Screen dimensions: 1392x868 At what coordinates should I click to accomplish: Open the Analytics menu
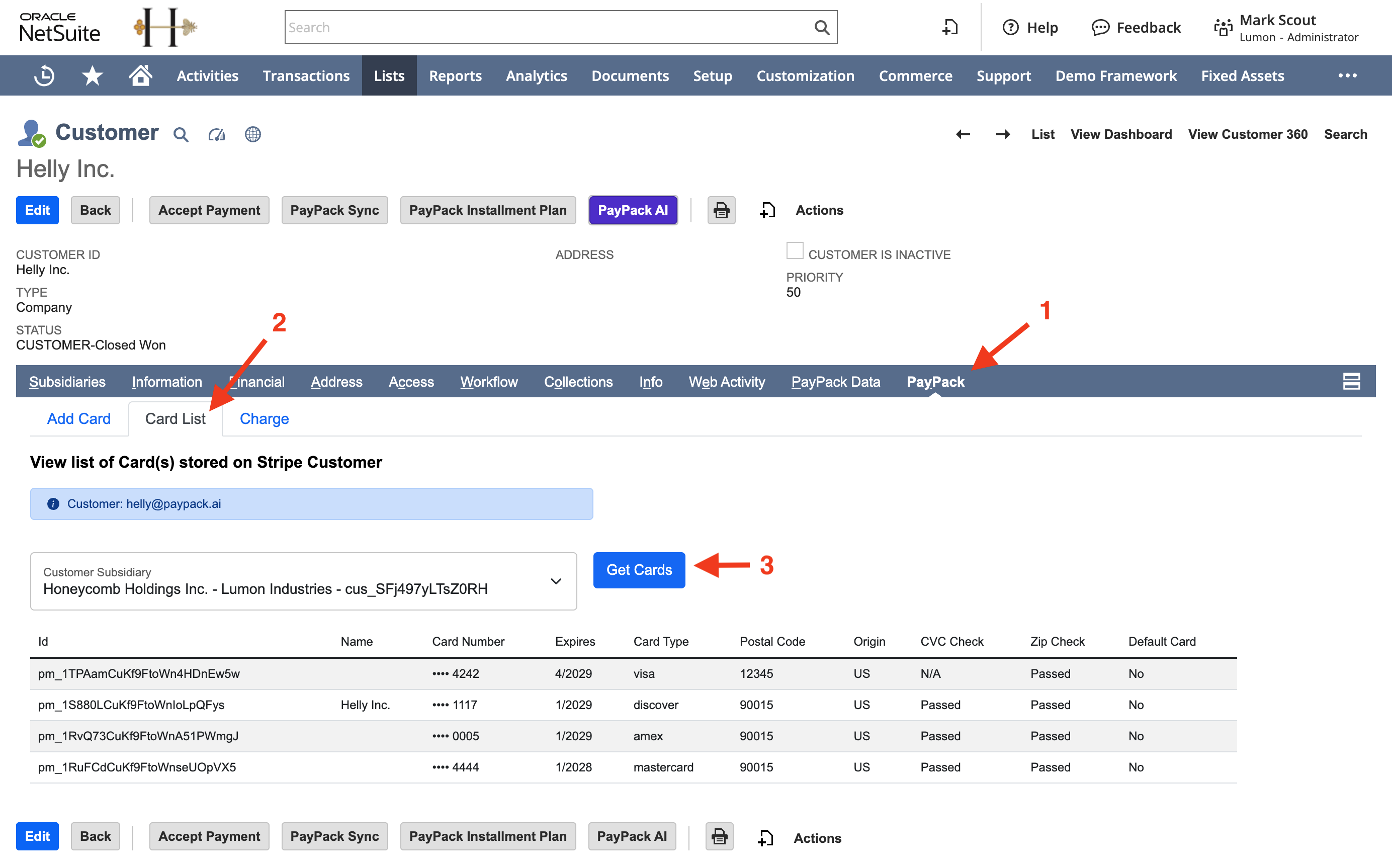coord(536,76)
